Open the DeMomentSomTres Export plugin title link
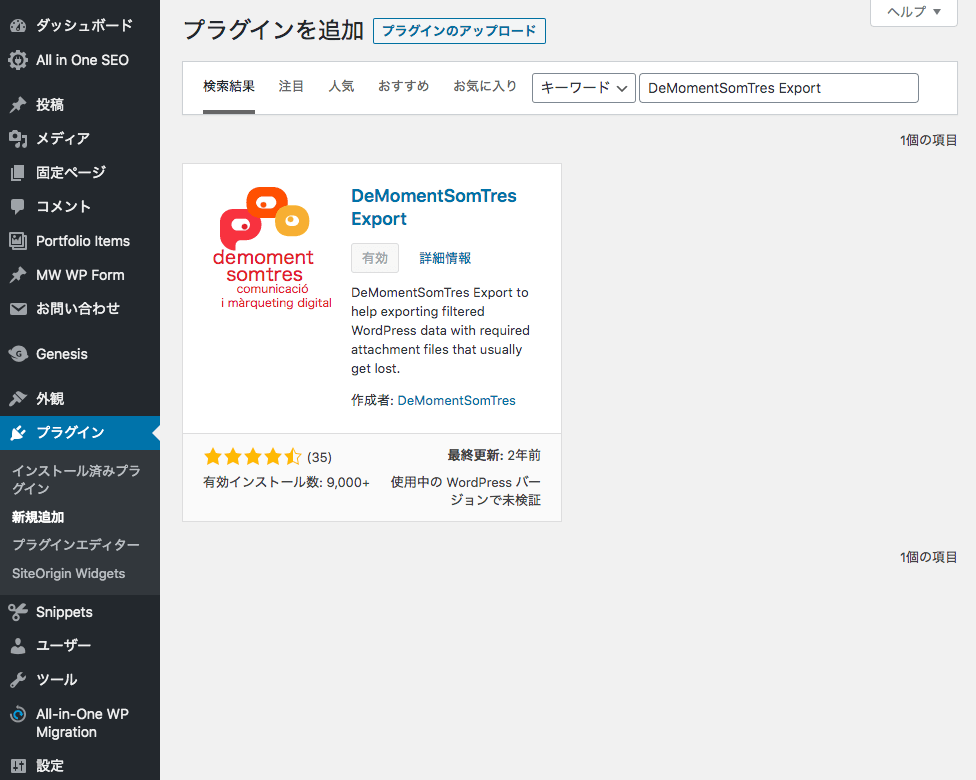Viewport: 976px width, 780px height. pyautogui.click(x=434, y=207)
